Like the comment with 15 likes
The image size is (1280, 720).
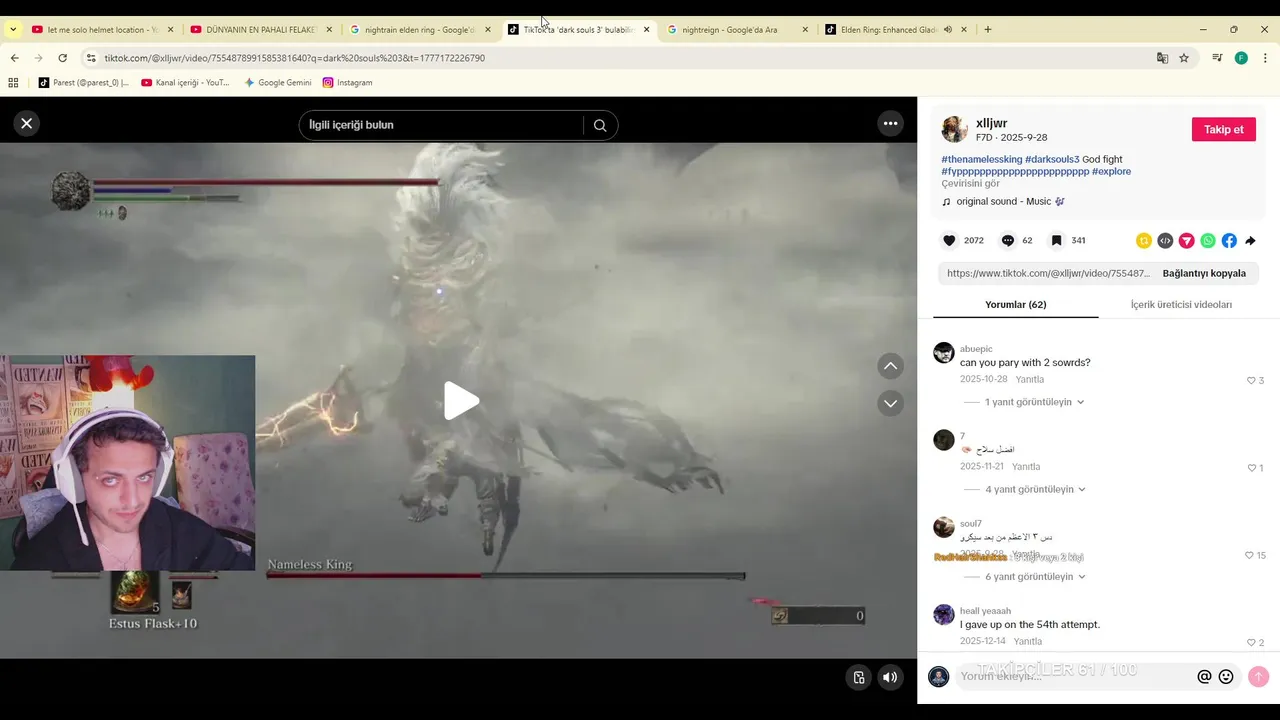pyautogui.click(x=1249, y=555)
